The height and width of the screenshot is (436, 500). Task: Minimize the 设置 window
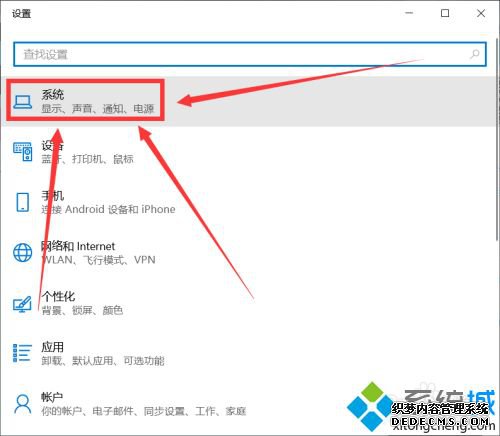(409, 13)
